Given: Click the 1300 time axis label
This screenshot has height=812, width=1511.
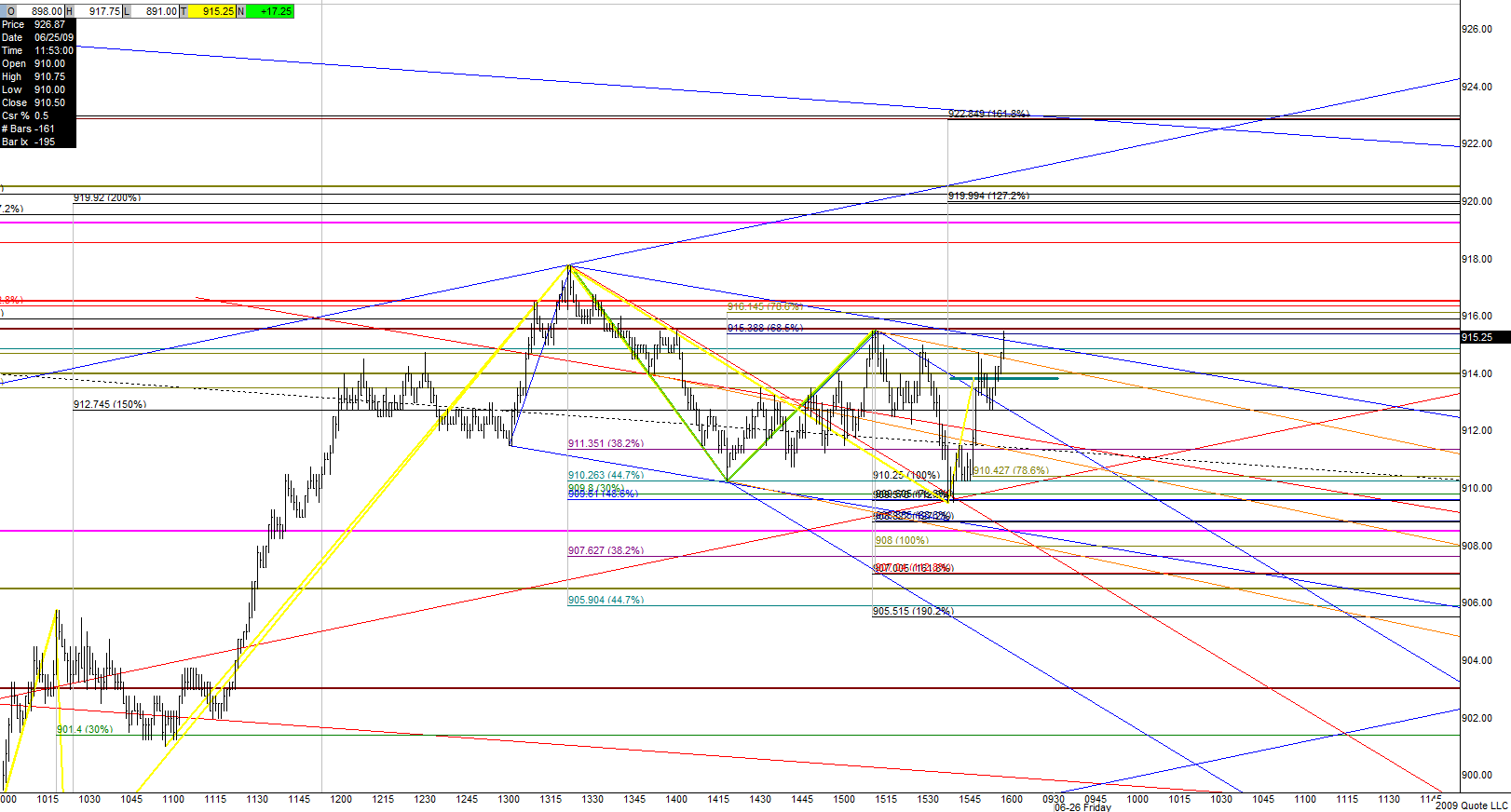Looking at the screenshot, I should (x=509, y=799).
